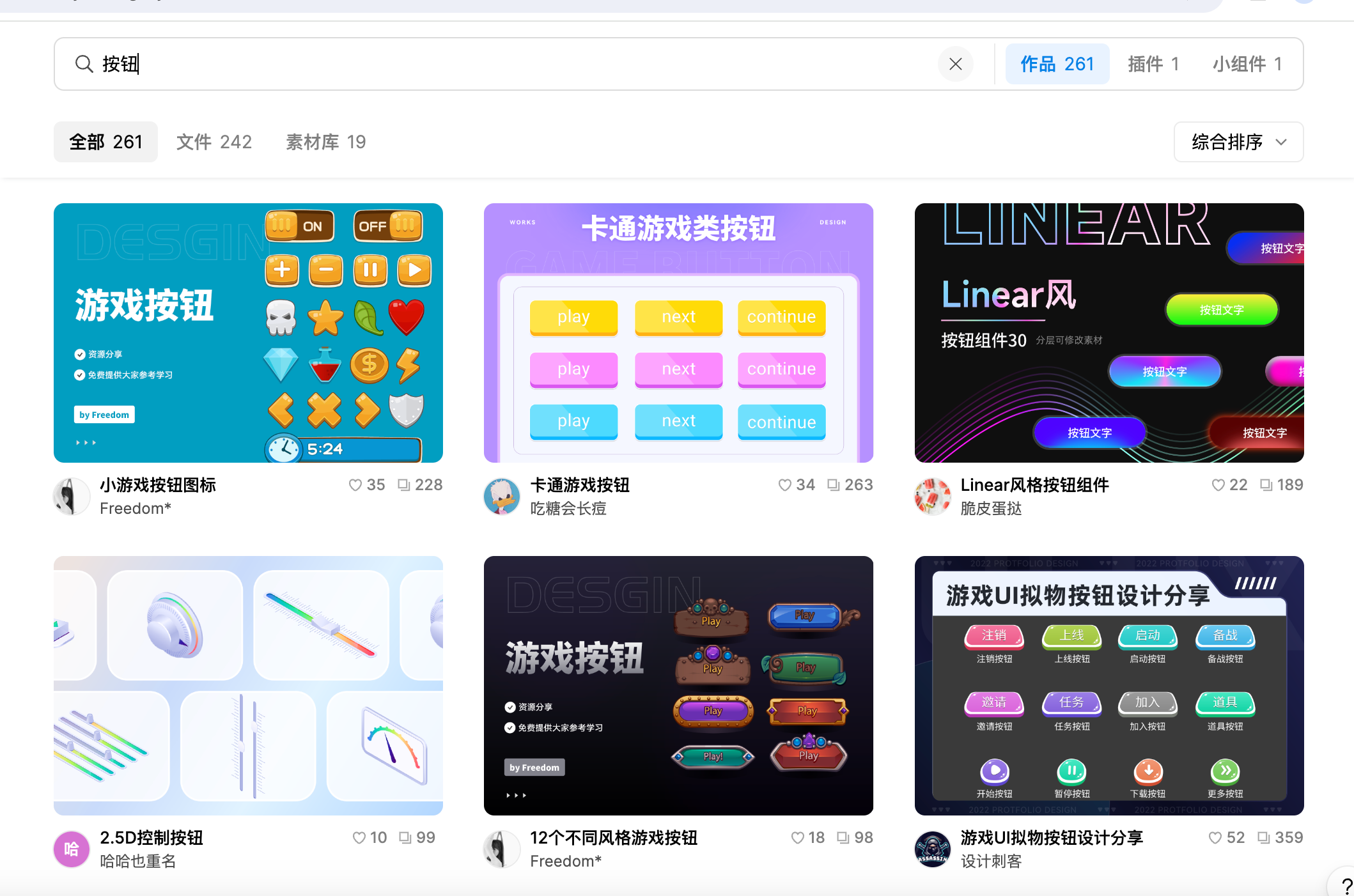Click author name Freedom* under 12个不同风格游戏按钮
The width and height of the screenshot is (1354, 896).
point(566,861)
